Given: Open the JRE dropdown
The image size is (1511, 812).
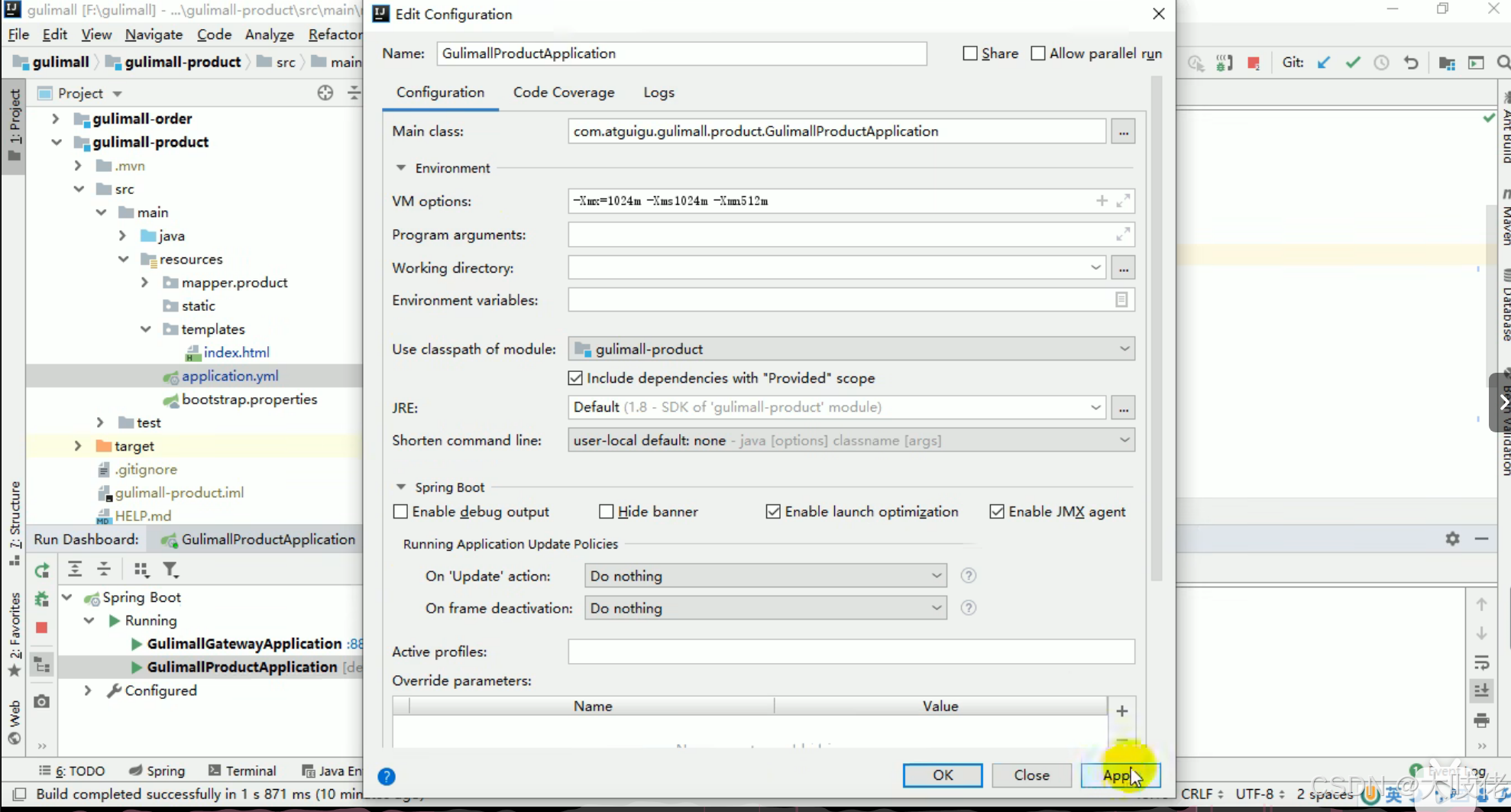Looking at the screenshot, I should pyautogui.click(x=837, y=407).
